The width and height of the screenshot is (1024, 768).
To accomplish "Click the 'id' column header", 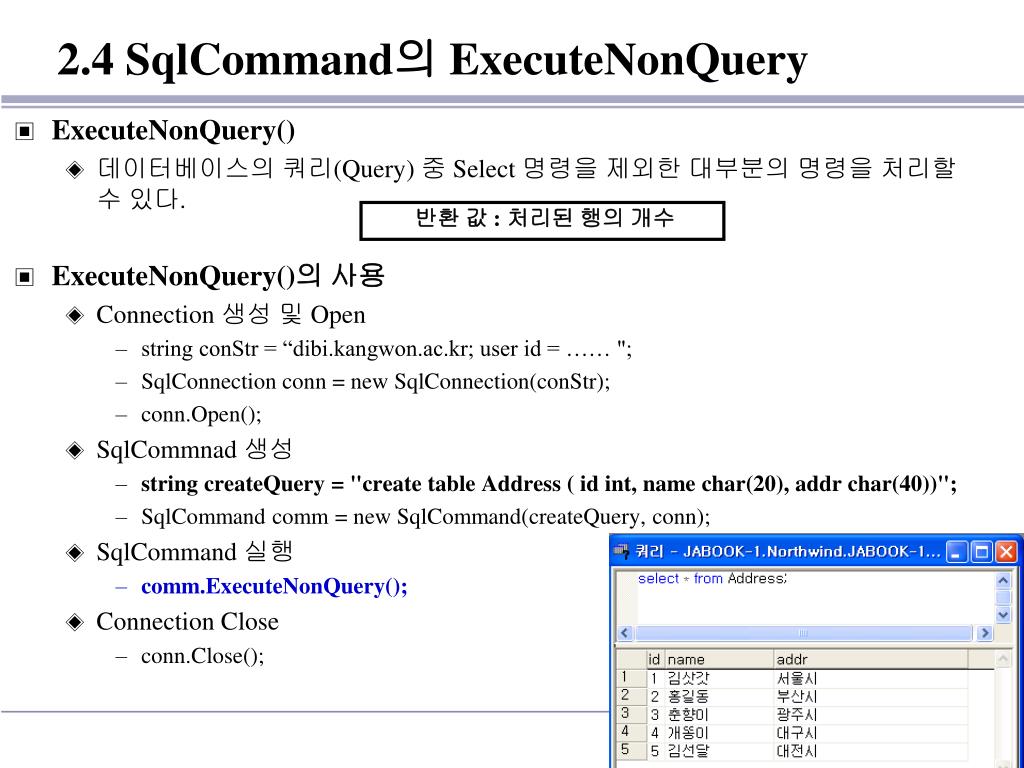I will point(654,660).
